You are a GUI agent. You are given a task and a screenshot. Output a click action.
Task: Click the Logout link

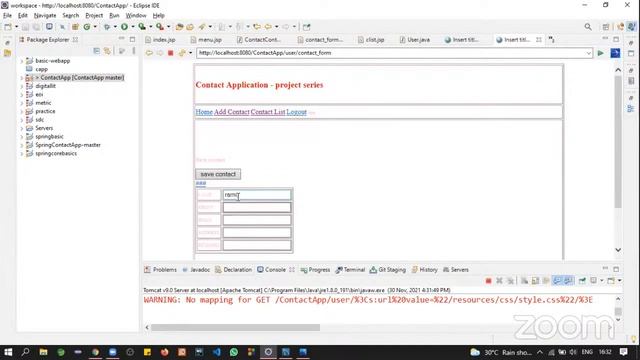pos(296,112)
